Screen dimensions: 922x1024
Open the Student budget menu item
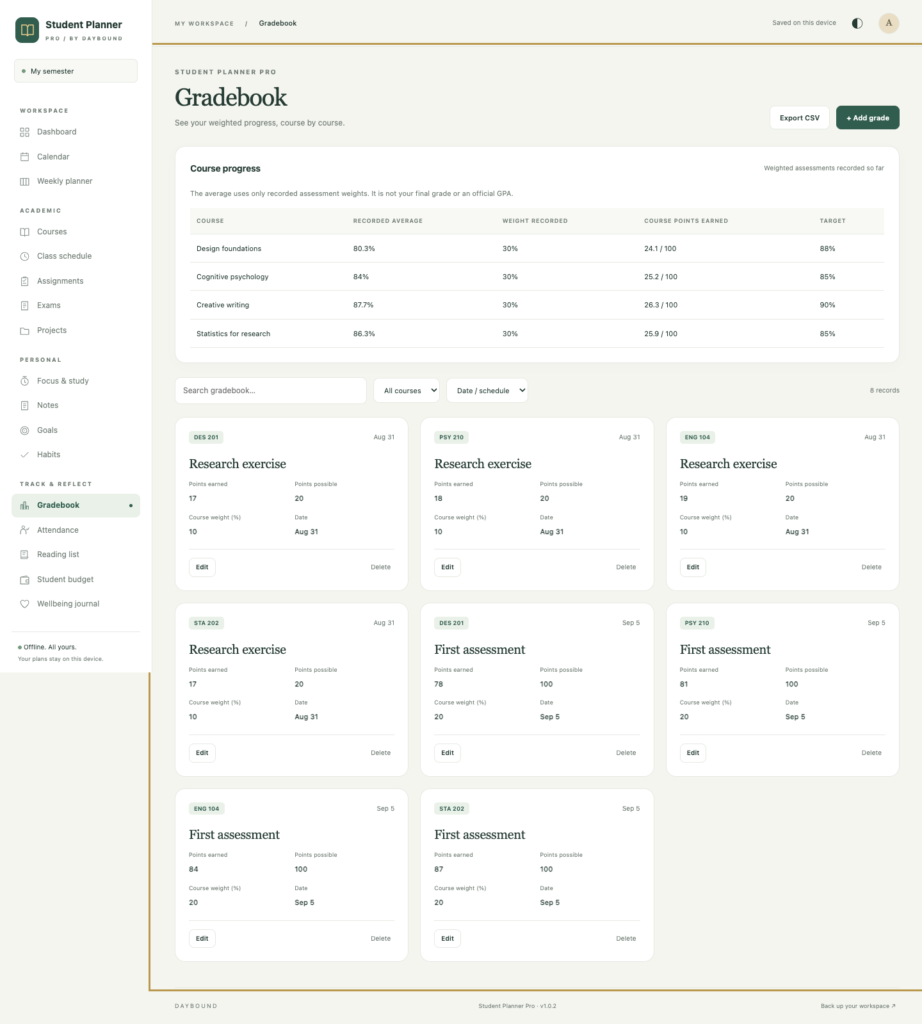(76, 579)
